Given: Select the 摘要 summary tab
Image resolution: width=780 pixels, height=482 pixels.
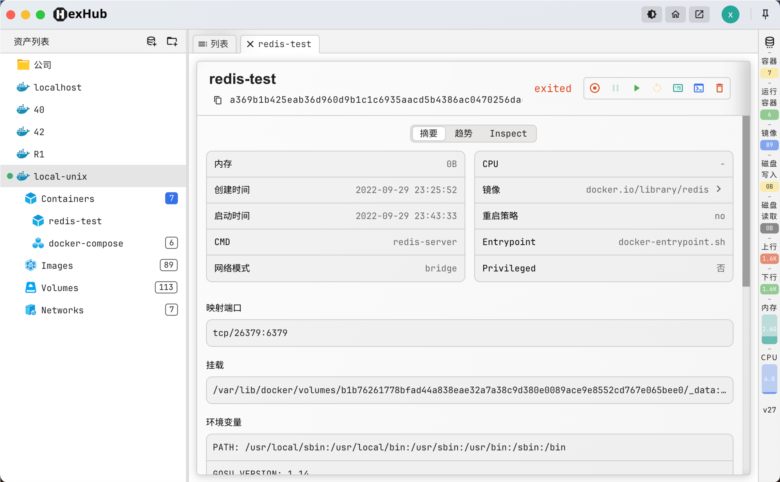Looking at the screenshot, I should pos(428,133).
